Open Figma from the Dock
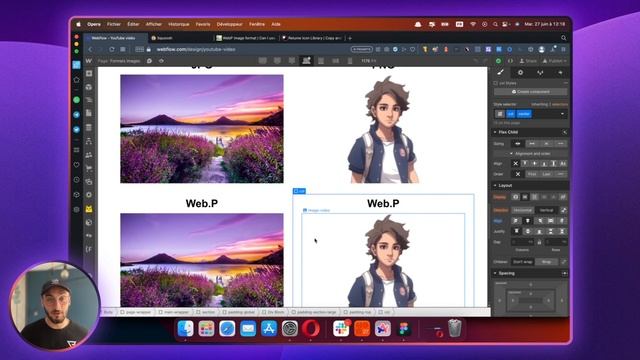 click(x=404, y=329)
